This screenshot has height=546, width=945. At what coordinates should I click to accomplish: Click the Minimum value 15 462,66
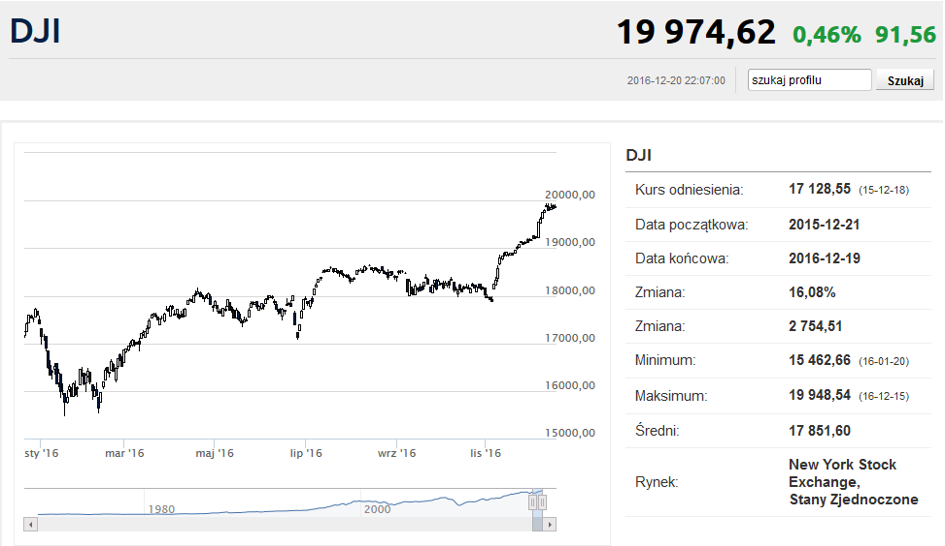point(819,360)
